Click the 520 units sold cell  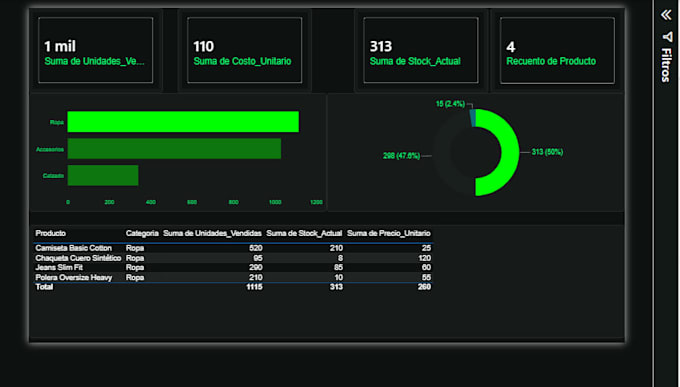[x=256, y=248]
